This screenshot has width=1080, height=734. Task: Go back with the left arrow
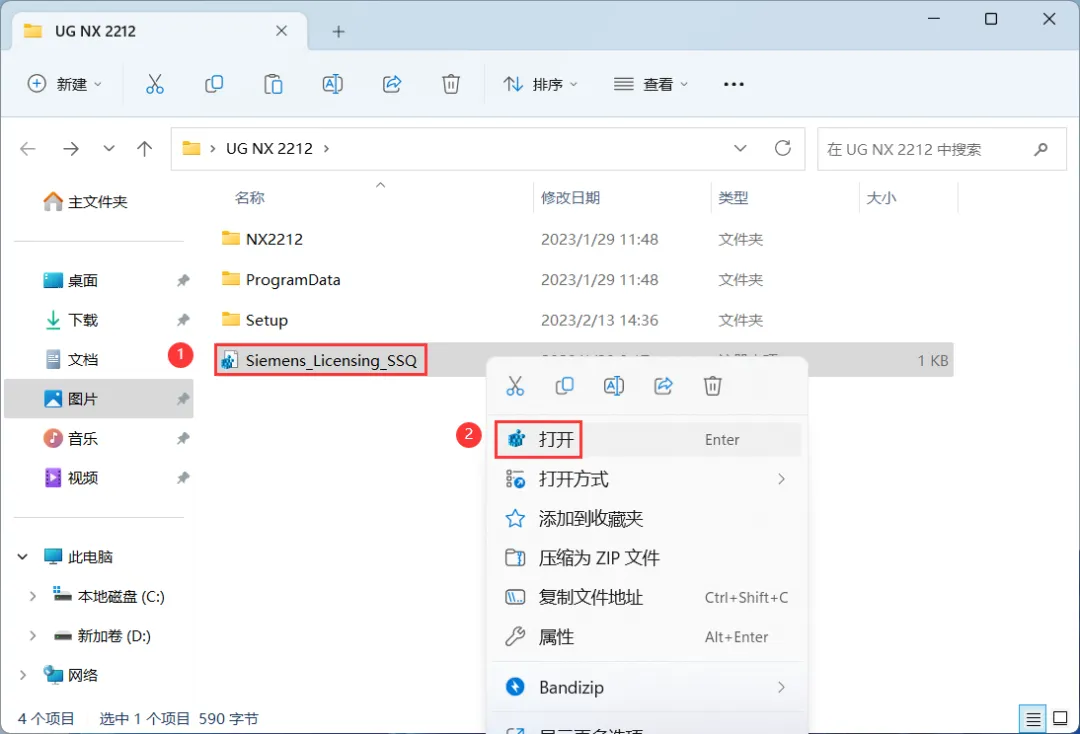click(x=28, y=149)
